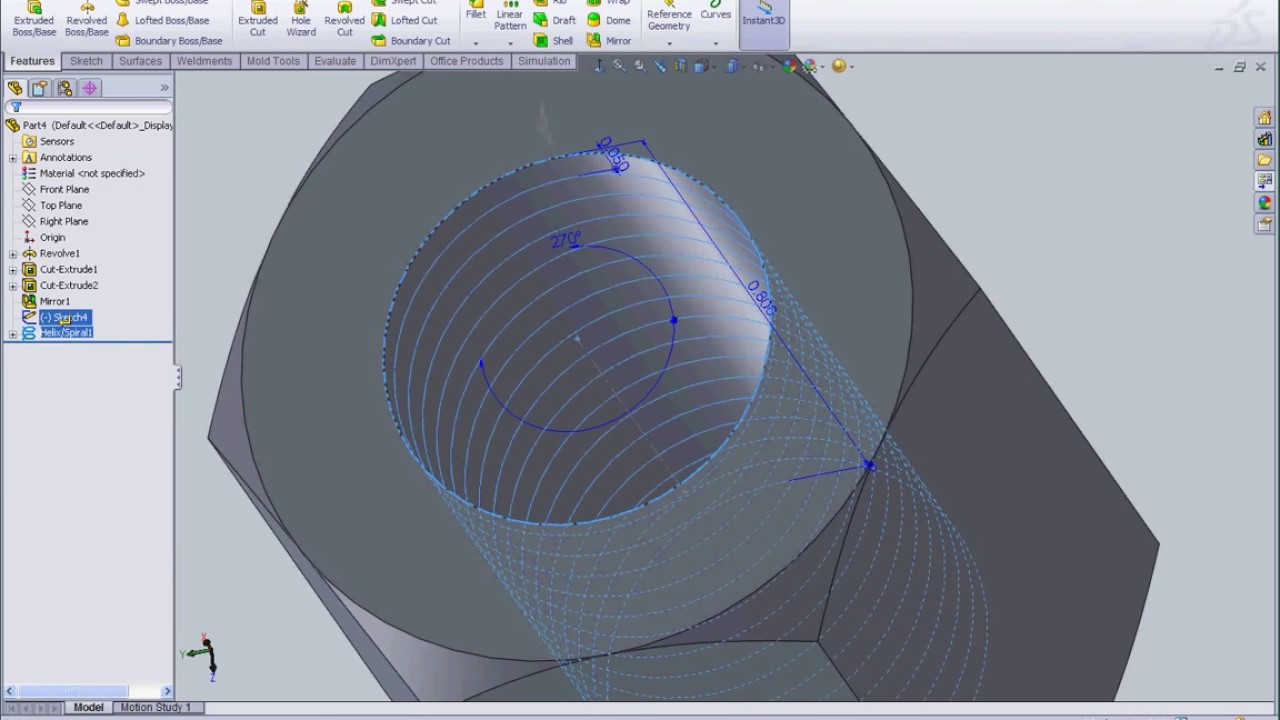Switch to the Model tab
Viewport: 1280px width, 720px height.
(x=88, y=707)
